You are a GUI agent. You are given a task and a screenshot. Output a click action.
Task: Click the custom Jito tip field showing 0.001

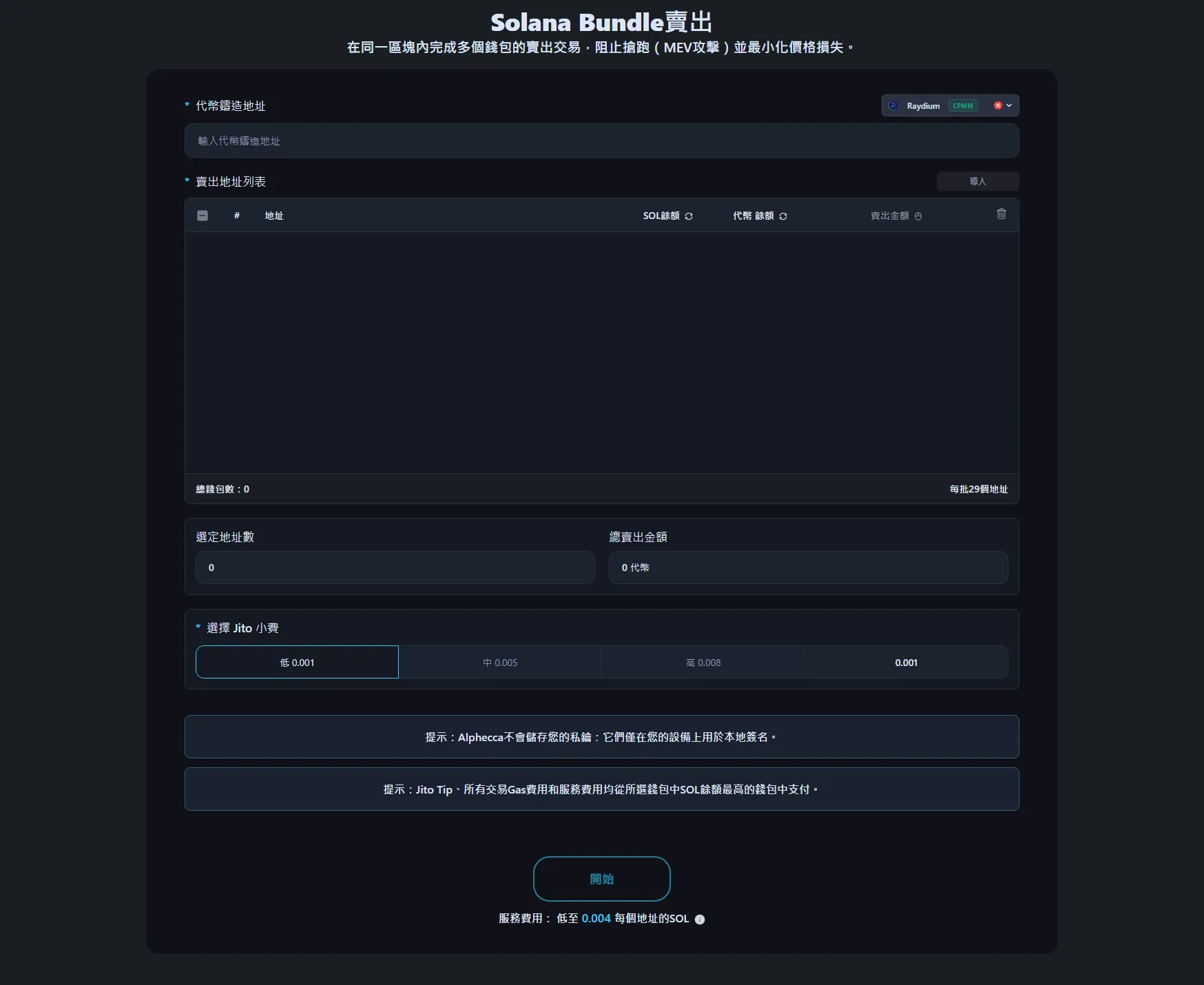pyautogui.click(x=906, y=663)
